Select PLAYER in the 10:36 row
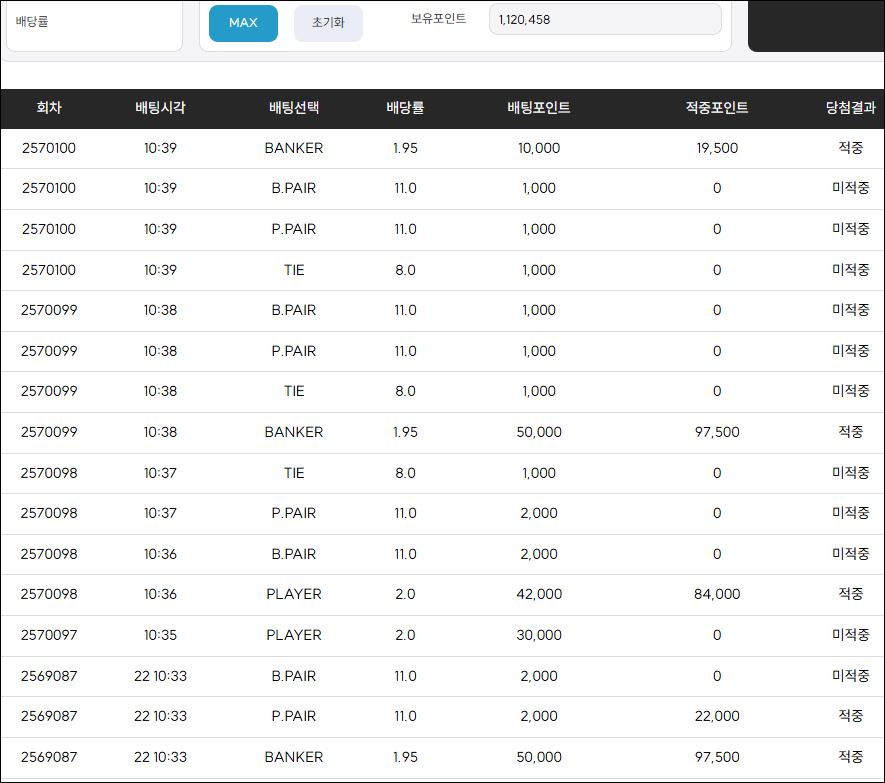This screenshot has height=783, width=885. click(294, 594)
